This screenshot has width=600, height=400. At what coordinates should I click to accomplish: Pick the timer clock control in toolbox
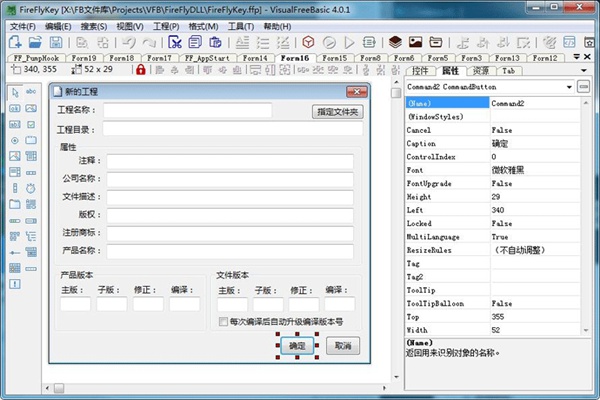pos(31,188)
